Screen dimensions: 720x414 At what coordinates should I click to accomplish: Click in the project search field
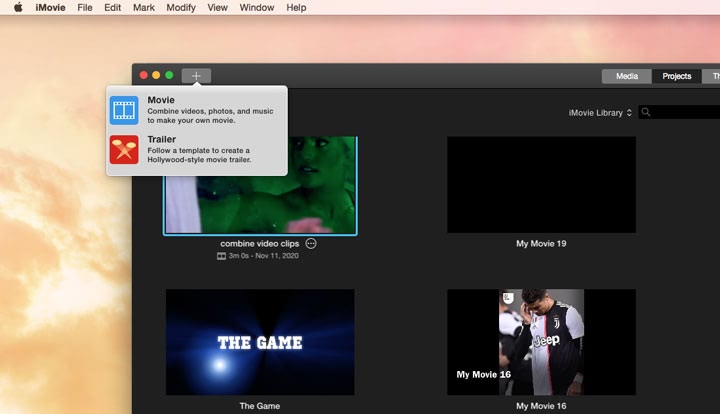(x=684, y=112)
